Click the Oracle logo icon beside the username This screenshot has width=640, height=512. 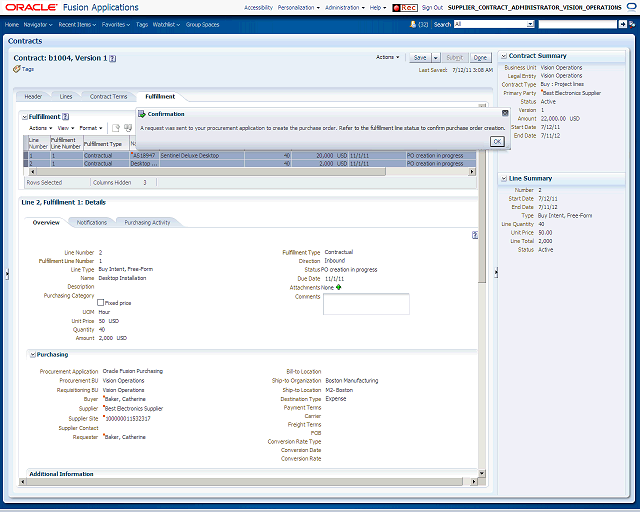631,7
